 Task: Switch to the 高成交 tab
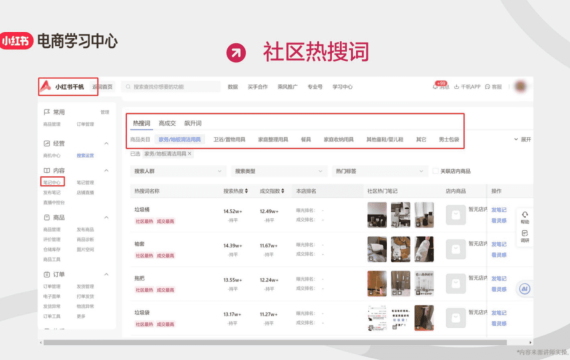[167, 123]
